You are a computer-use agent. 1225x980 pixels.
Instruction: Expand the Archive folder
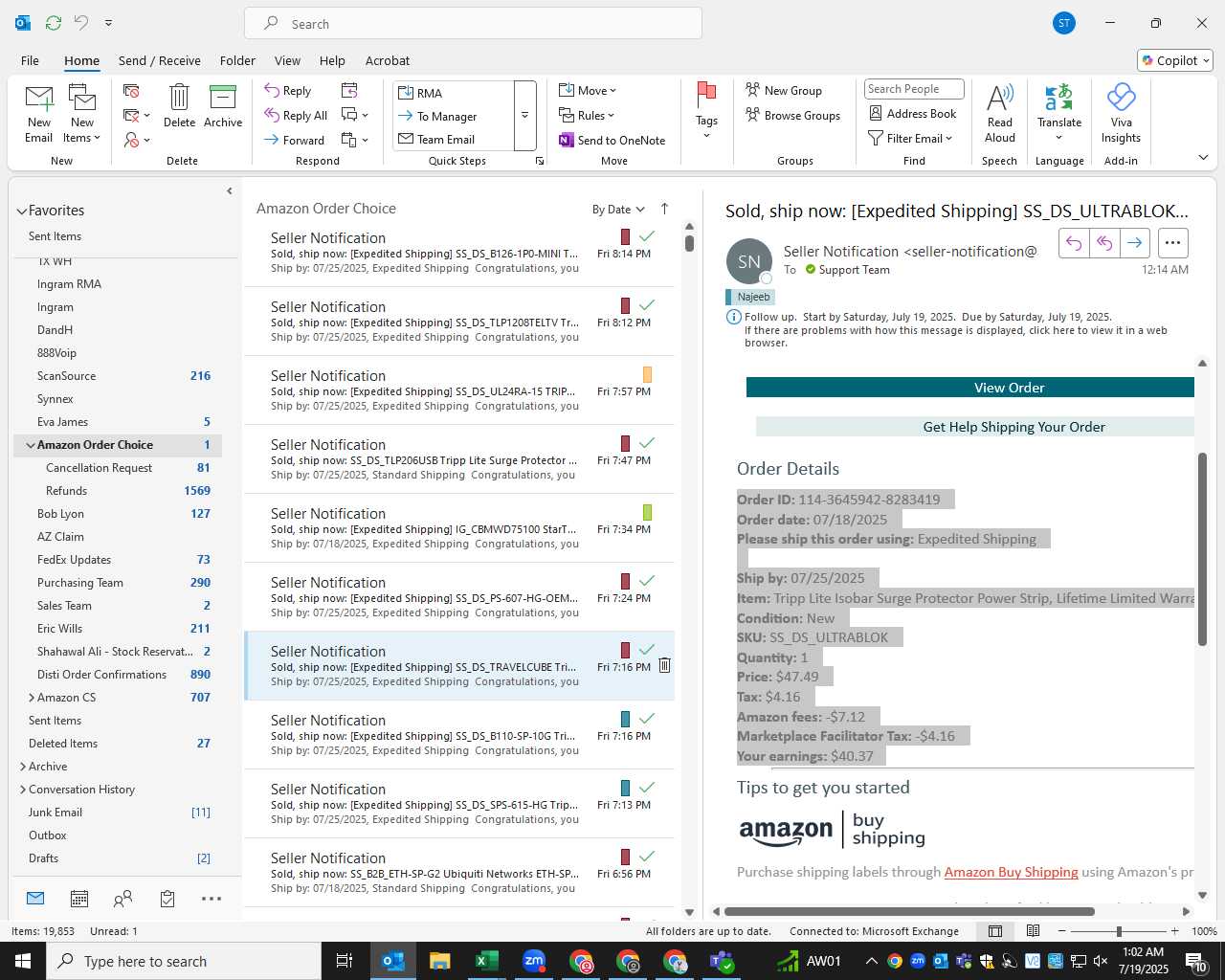point(23,767)
